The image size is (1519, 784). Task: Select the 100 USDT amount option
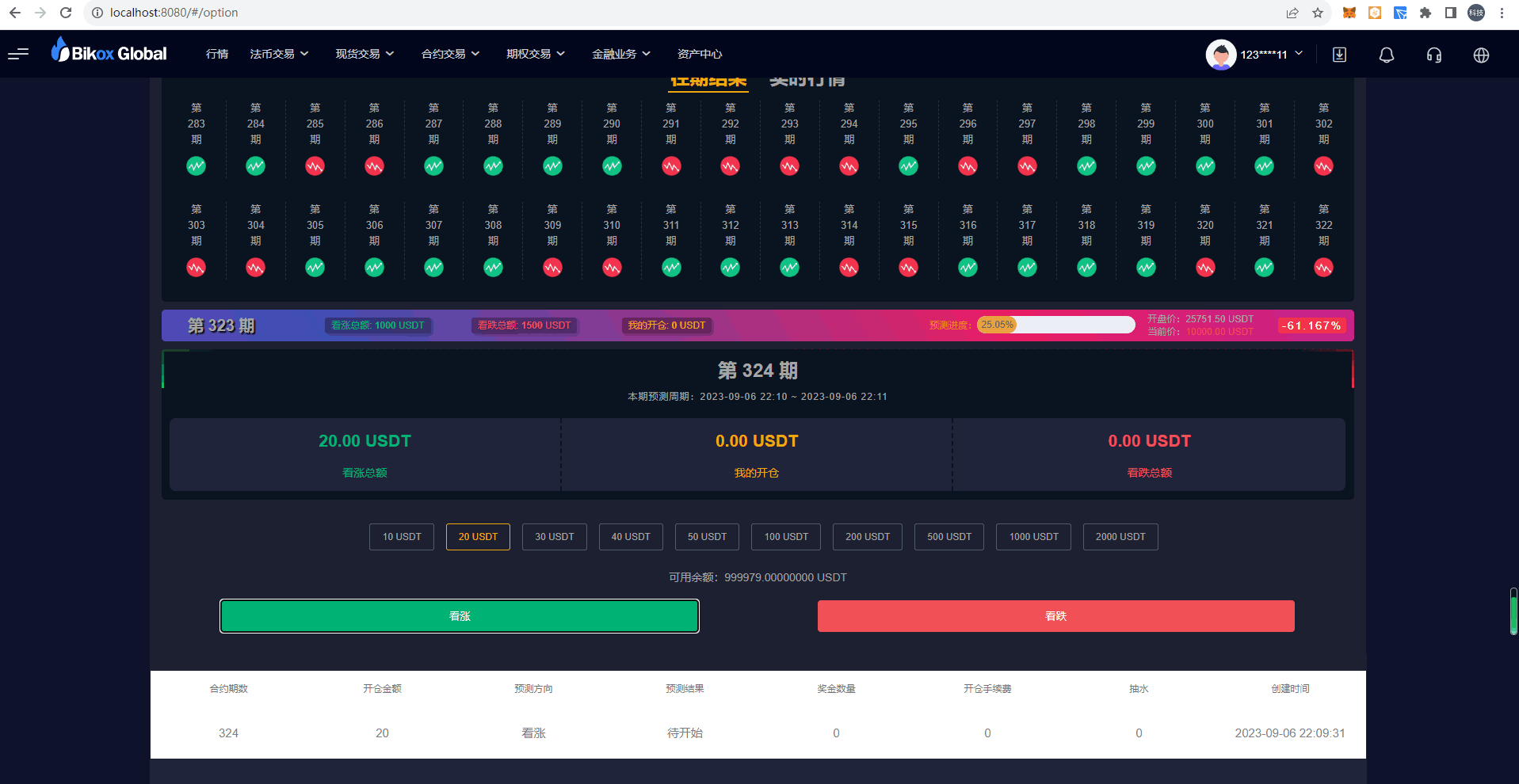(786, 537)
